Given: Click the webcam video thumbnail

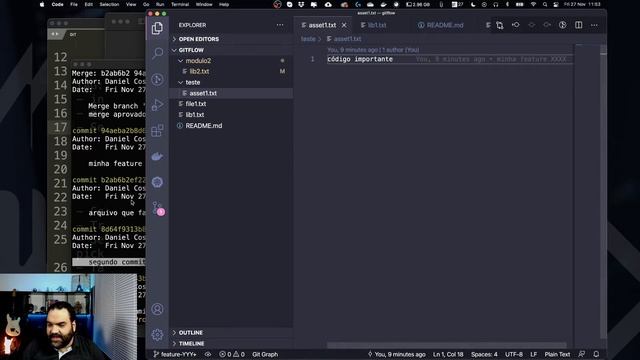Looking at the screenshot, I should pos(68,317).
